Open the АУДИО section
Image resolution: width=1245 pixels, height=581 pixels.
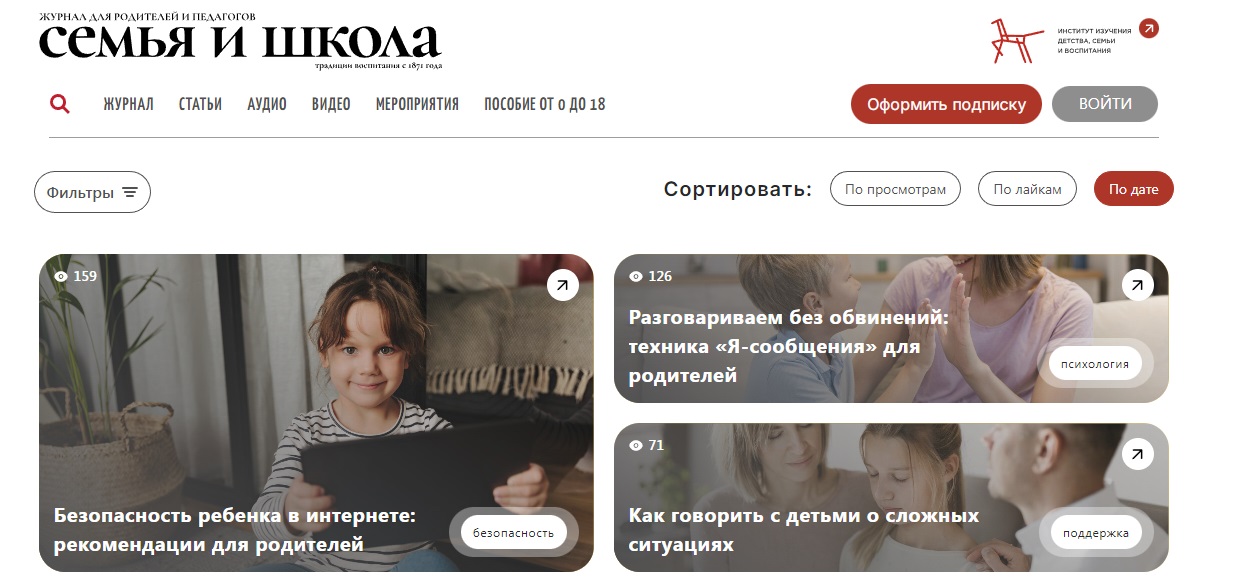pyautogui.click(x=267, y=104)
